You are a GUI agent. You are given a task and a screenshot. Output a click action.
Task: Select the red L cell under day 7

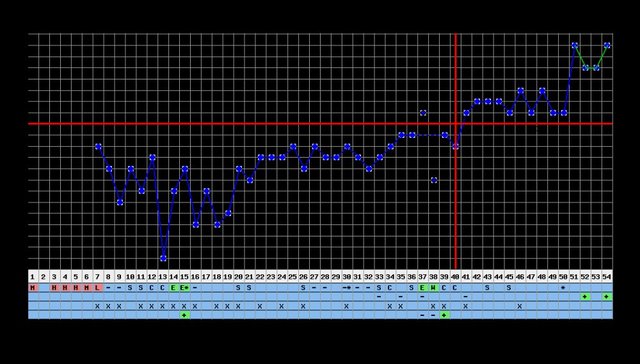tap(98, 288)
